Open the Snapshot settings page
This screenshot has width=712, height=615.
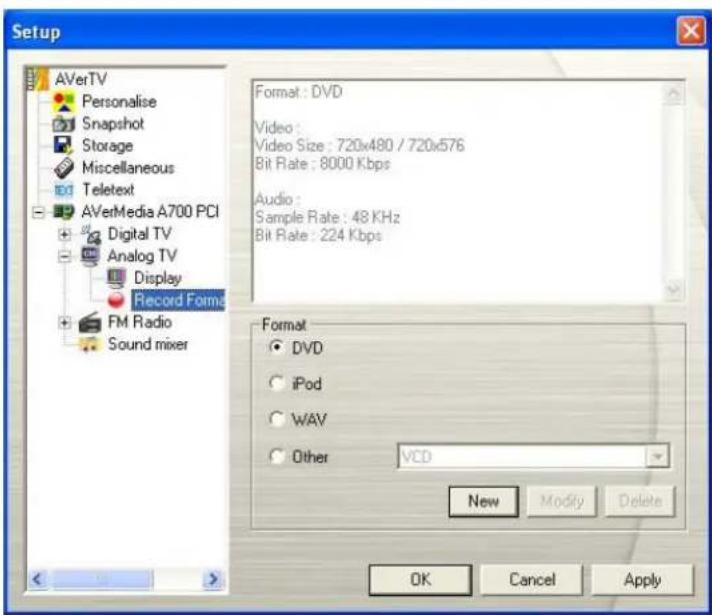pyautogui.click(x=113, y=124)
